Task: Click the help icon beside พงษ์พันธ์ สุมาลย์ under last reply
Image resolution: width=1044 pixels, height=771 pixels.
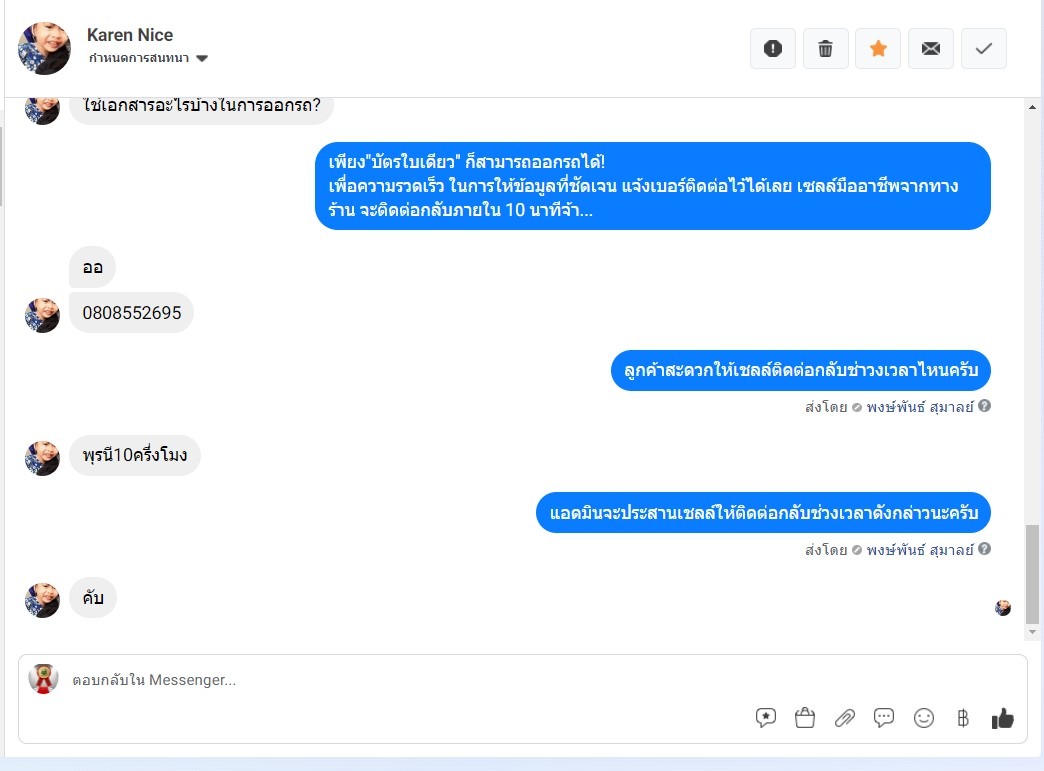Action: point(984,549)
